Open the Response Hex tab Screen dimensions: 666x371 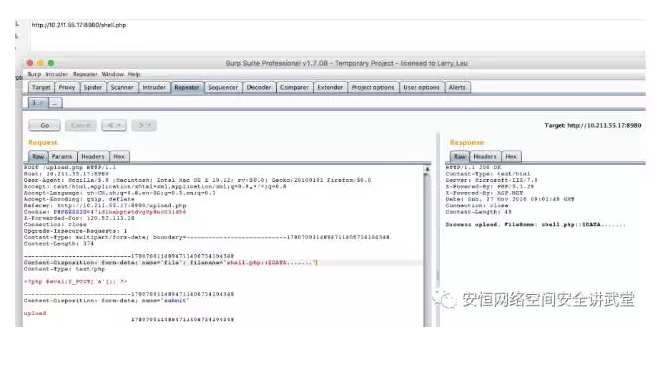(x=511, y=156)
